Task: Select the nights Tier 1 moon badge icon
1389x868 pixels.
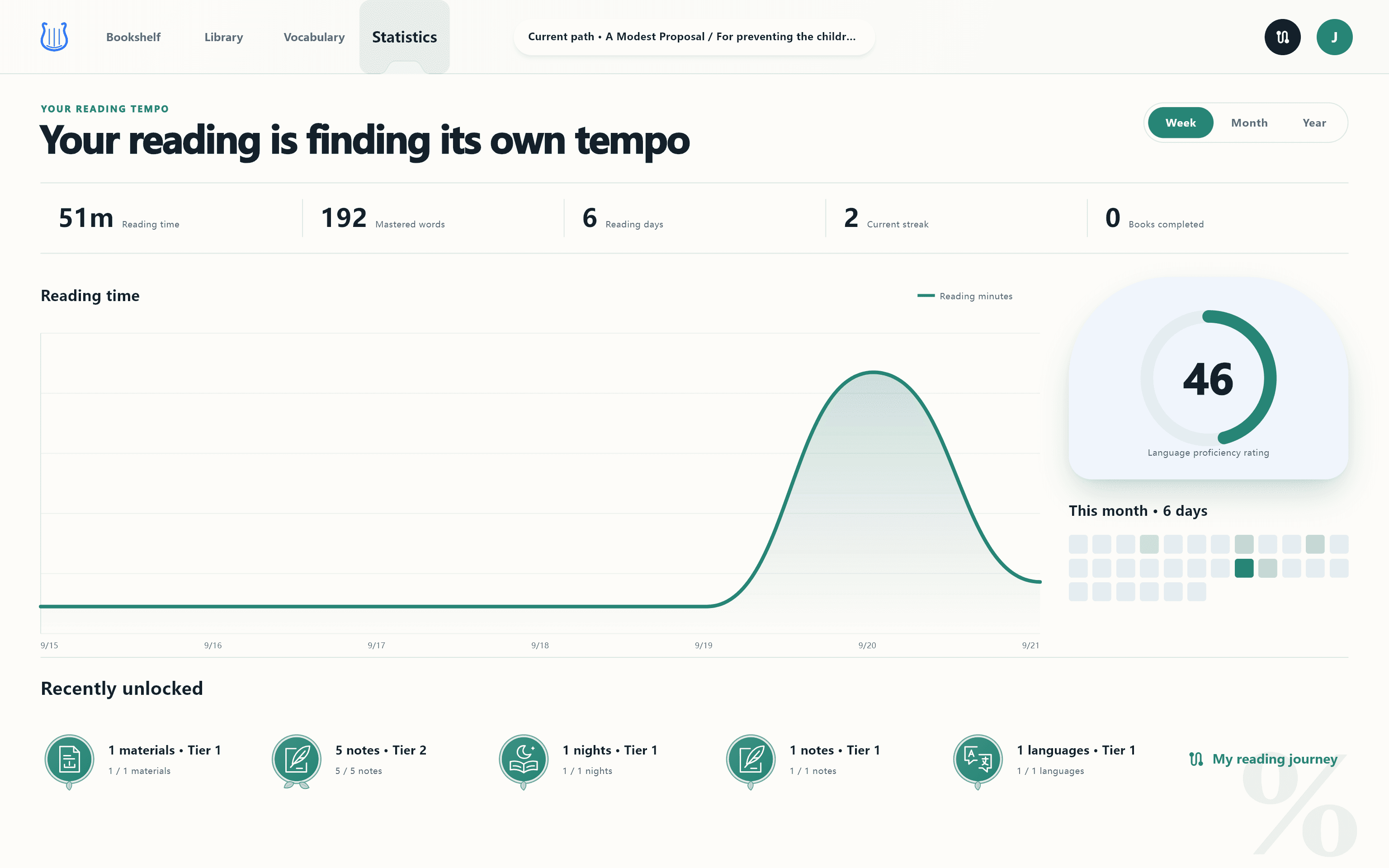Action: 524,760
